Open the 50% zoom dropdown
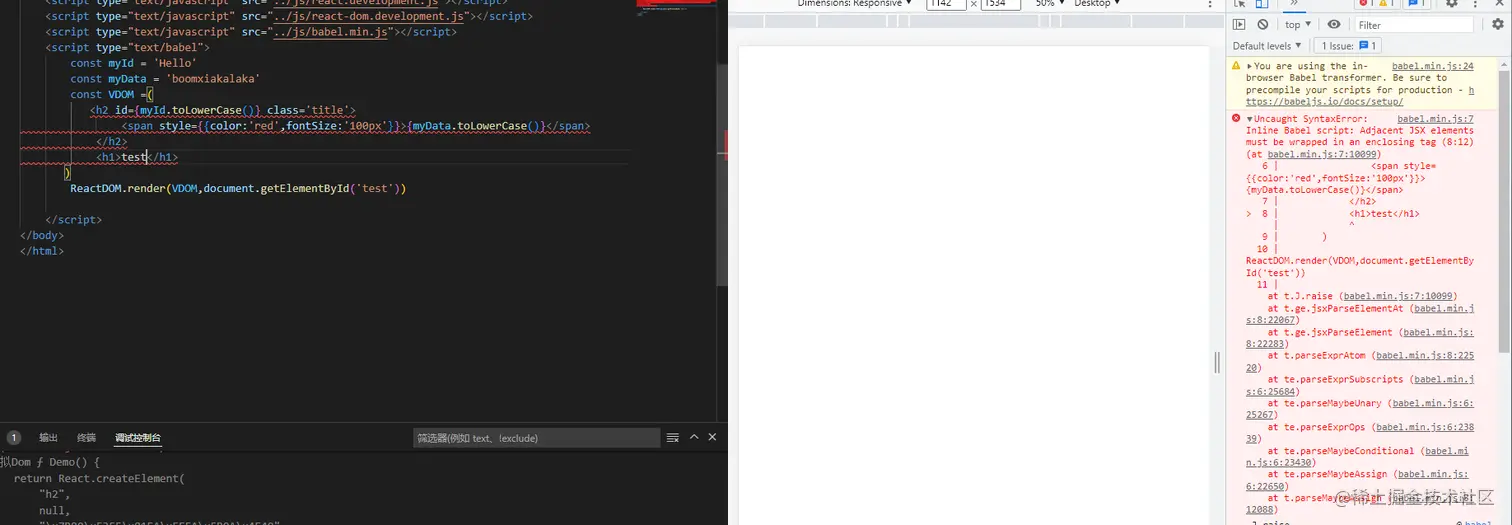The width and height of the screenshot is (1512, 525). [1051, 4]
